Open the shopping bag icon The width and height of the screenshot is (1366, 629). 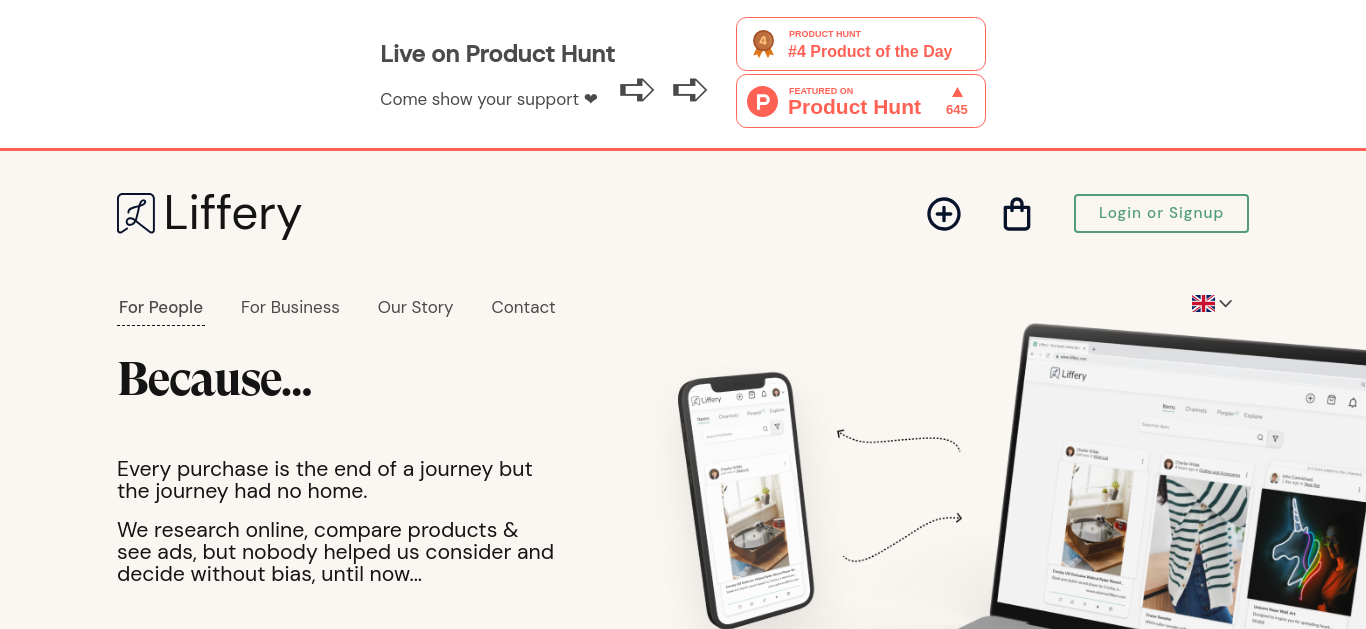1017,214
